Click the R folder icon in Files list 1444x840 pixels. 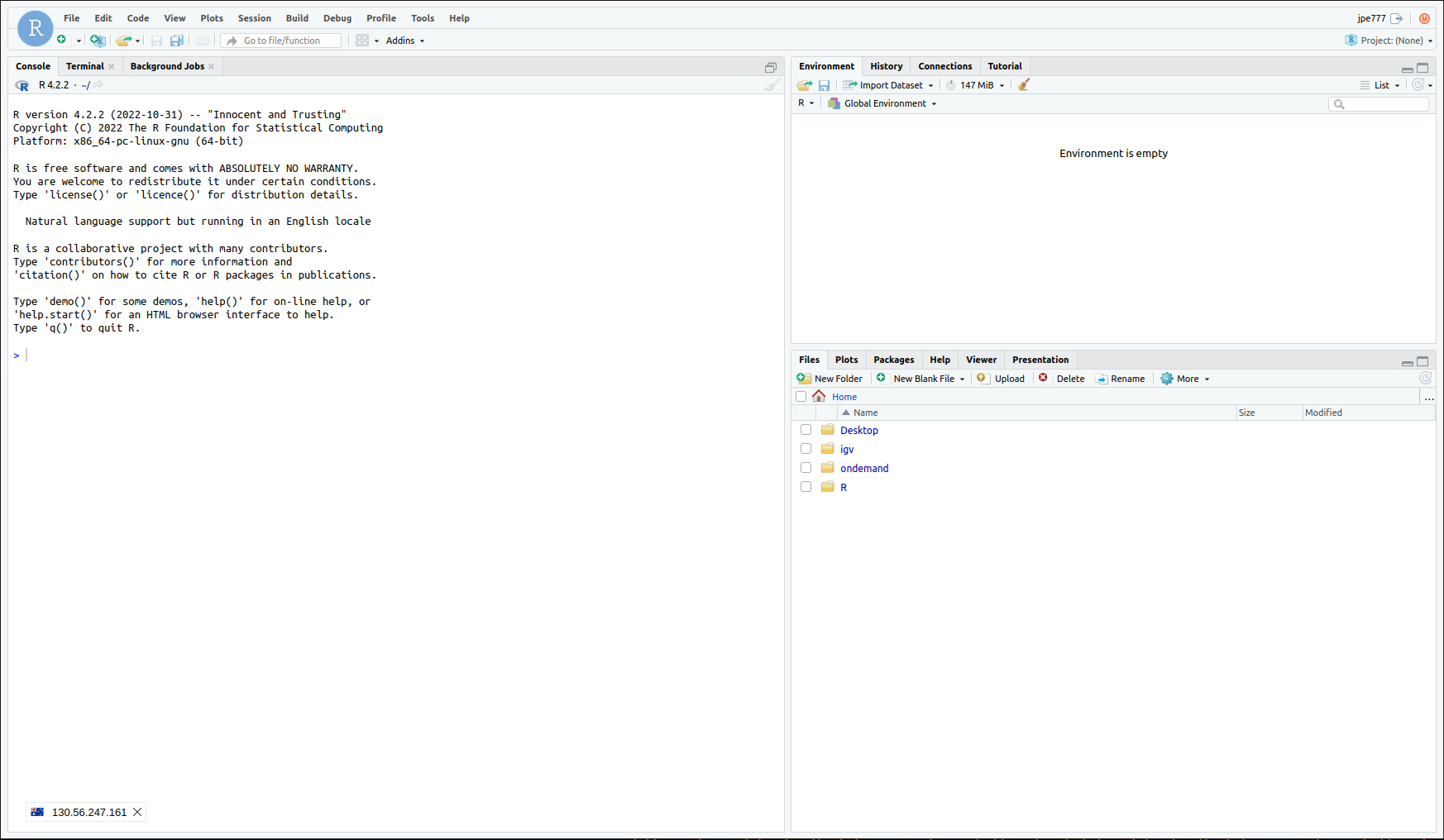tap(828, 487)
